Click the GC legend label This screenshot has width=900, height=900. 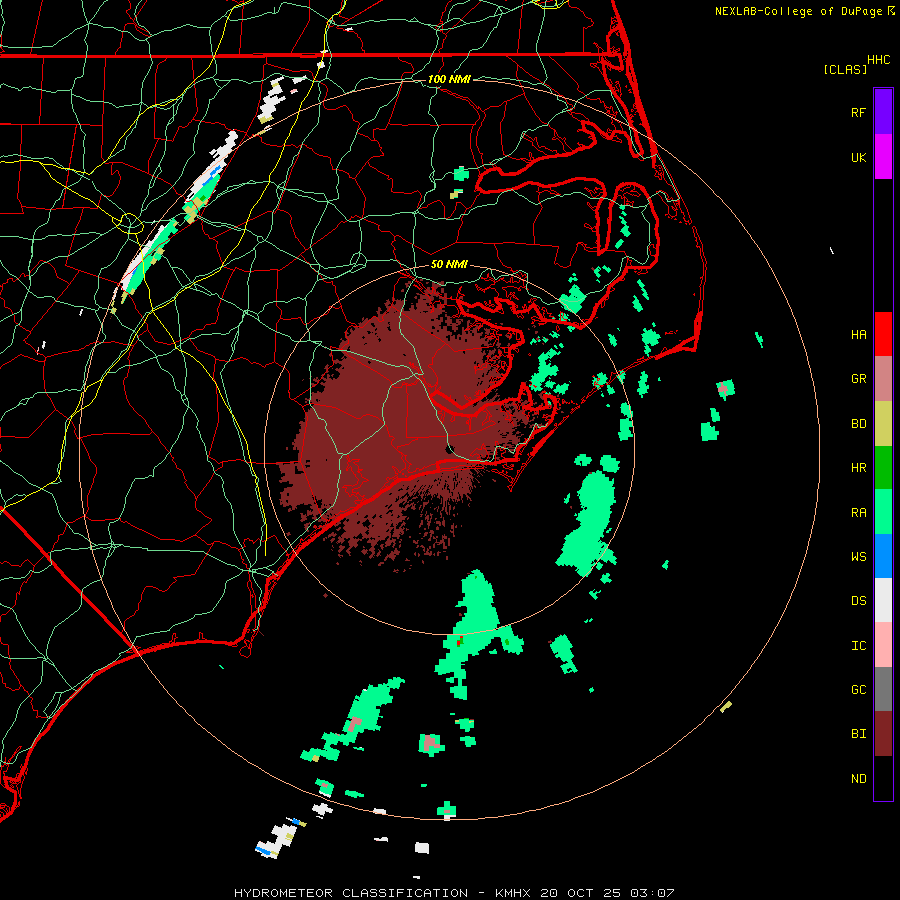pyautogui.click(x=858, y=690)
